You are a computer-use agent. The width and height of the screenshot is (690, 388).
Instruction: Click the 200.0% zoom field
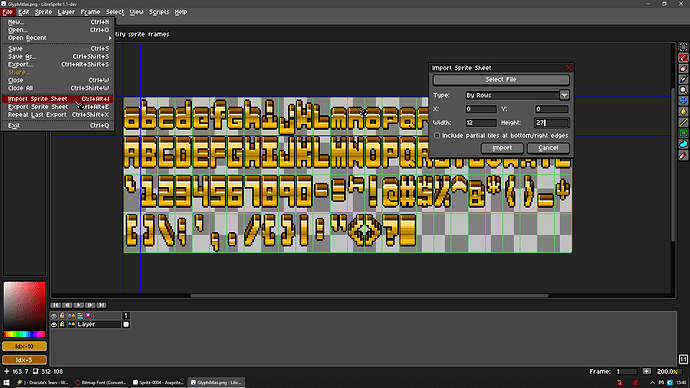[x=668, y=372]
